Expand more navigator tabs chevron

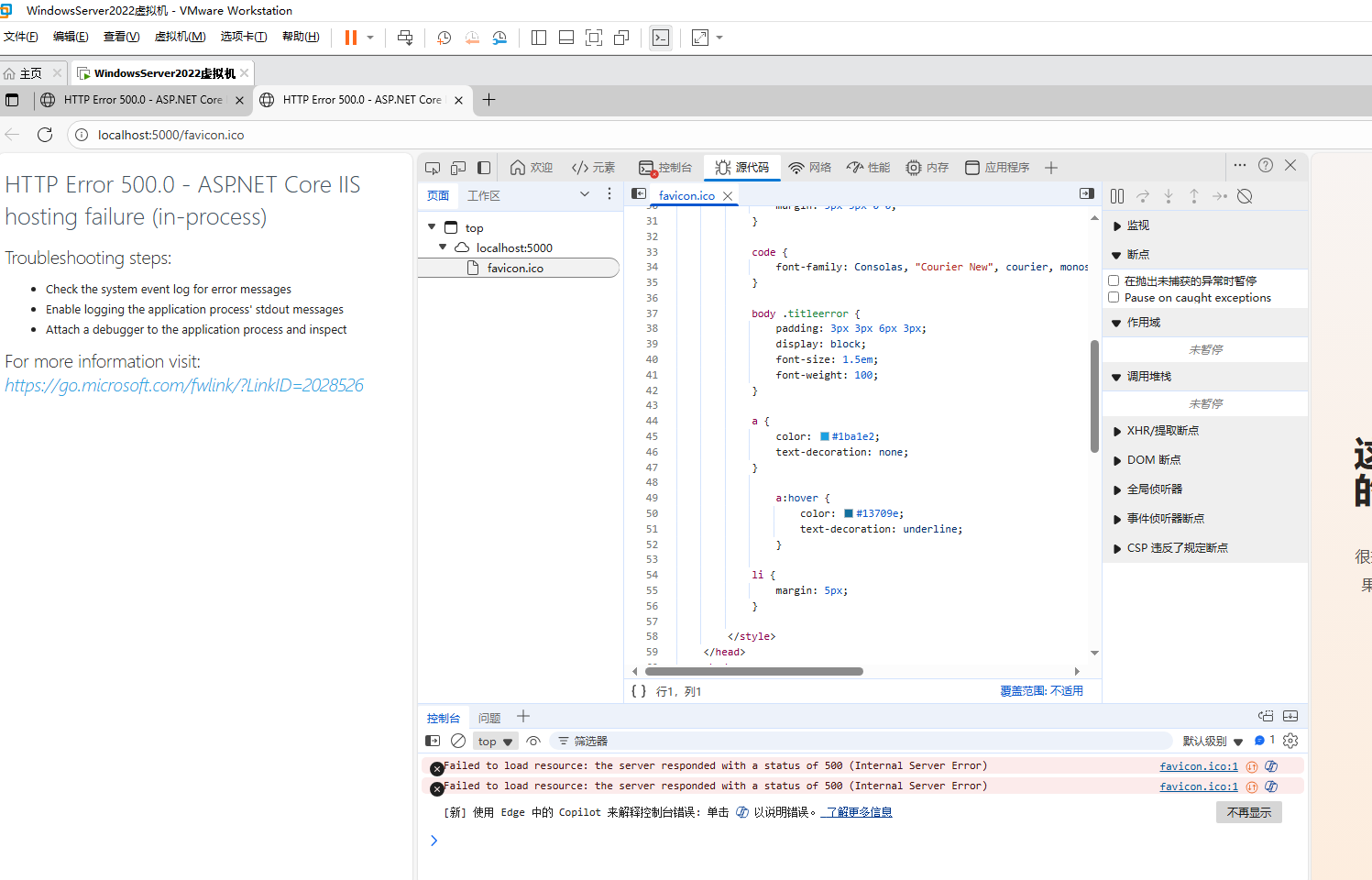pos(585,194)
